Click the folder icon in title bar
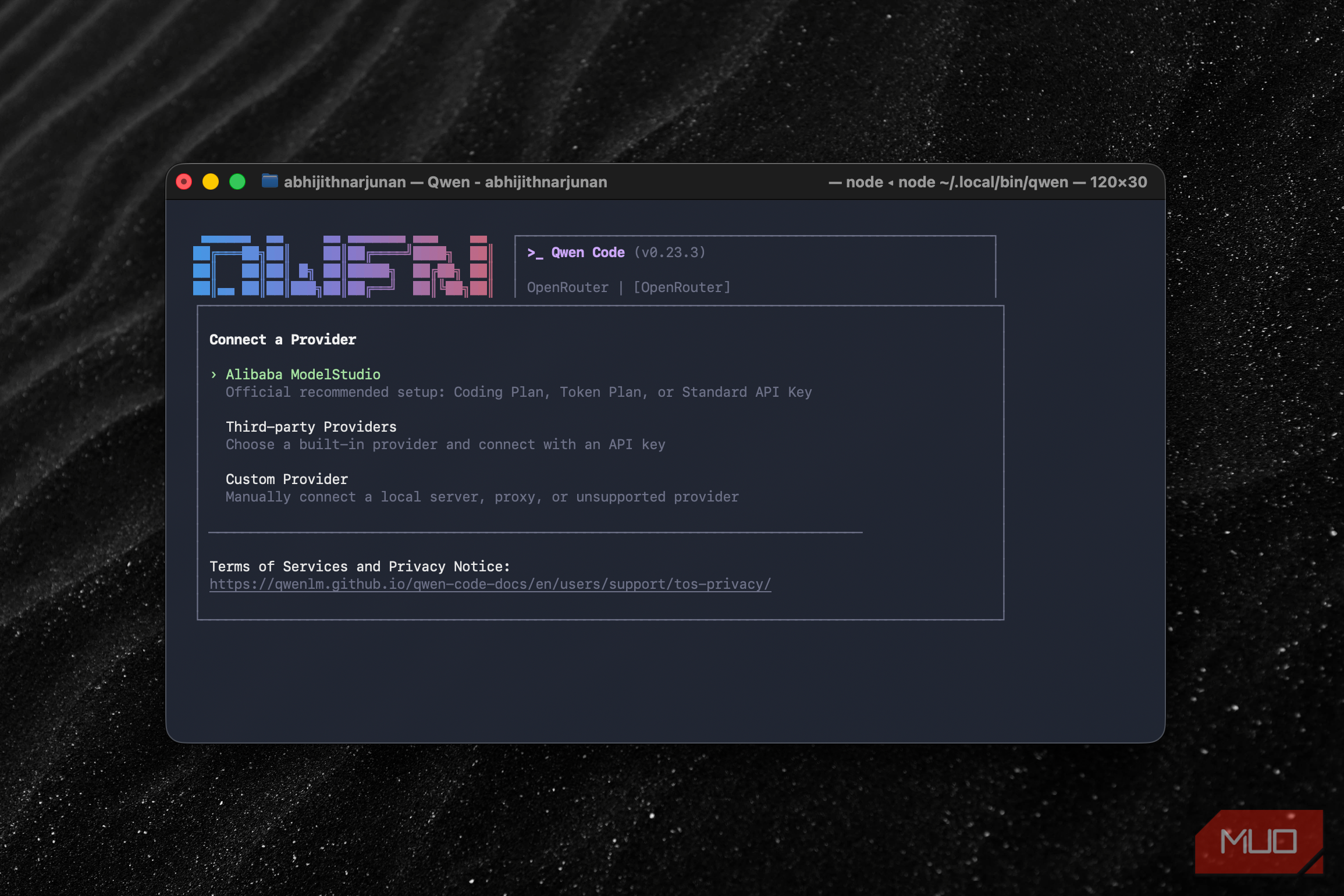The width and height of the screenshot is (1344, 896). (269, 181)
